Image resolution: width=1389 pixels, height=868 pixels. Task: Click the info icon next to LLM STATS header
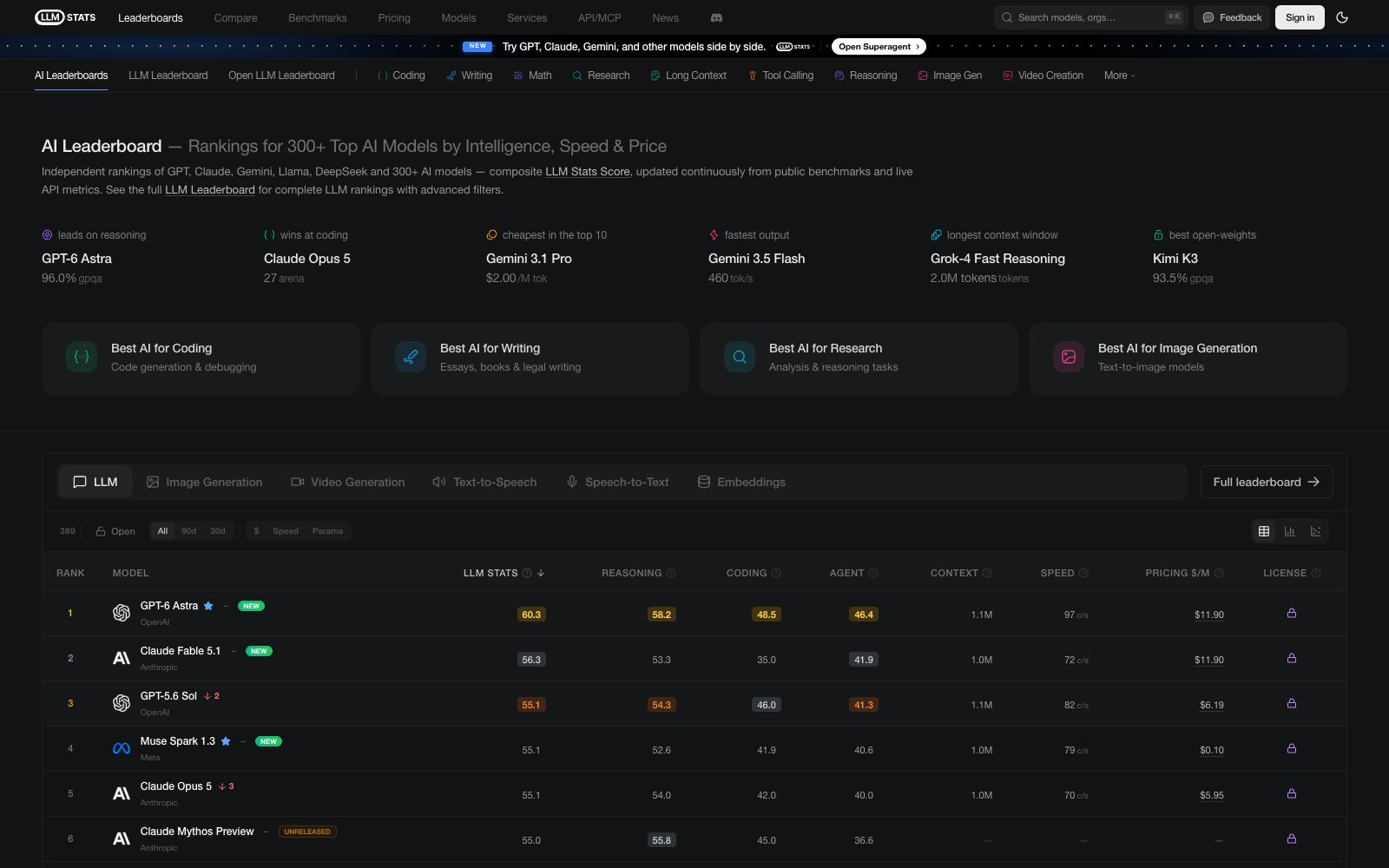(526, 573)
